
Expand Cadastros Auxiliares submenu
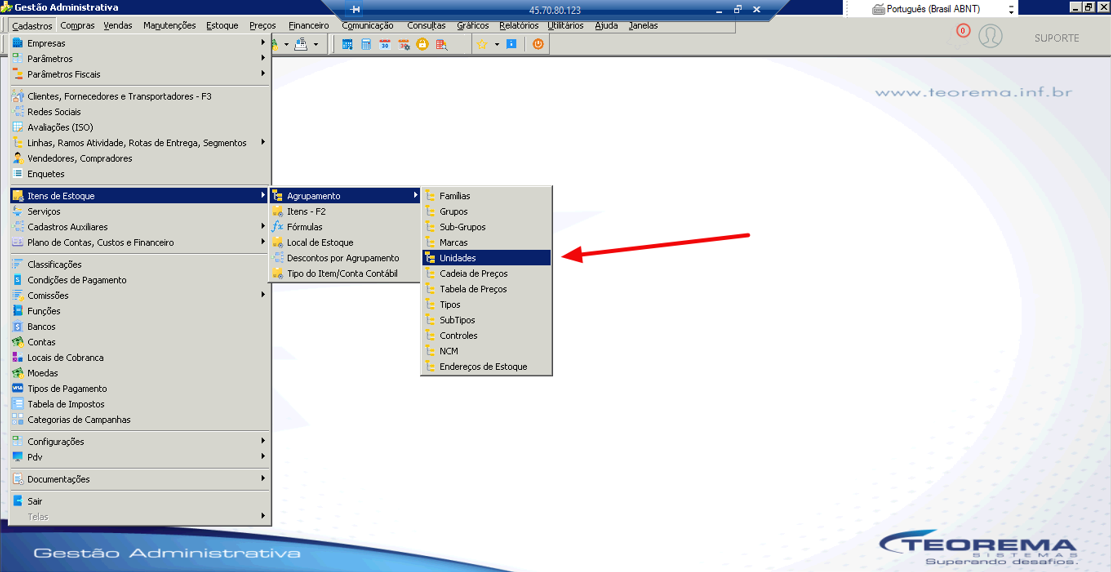coord(140,227)
